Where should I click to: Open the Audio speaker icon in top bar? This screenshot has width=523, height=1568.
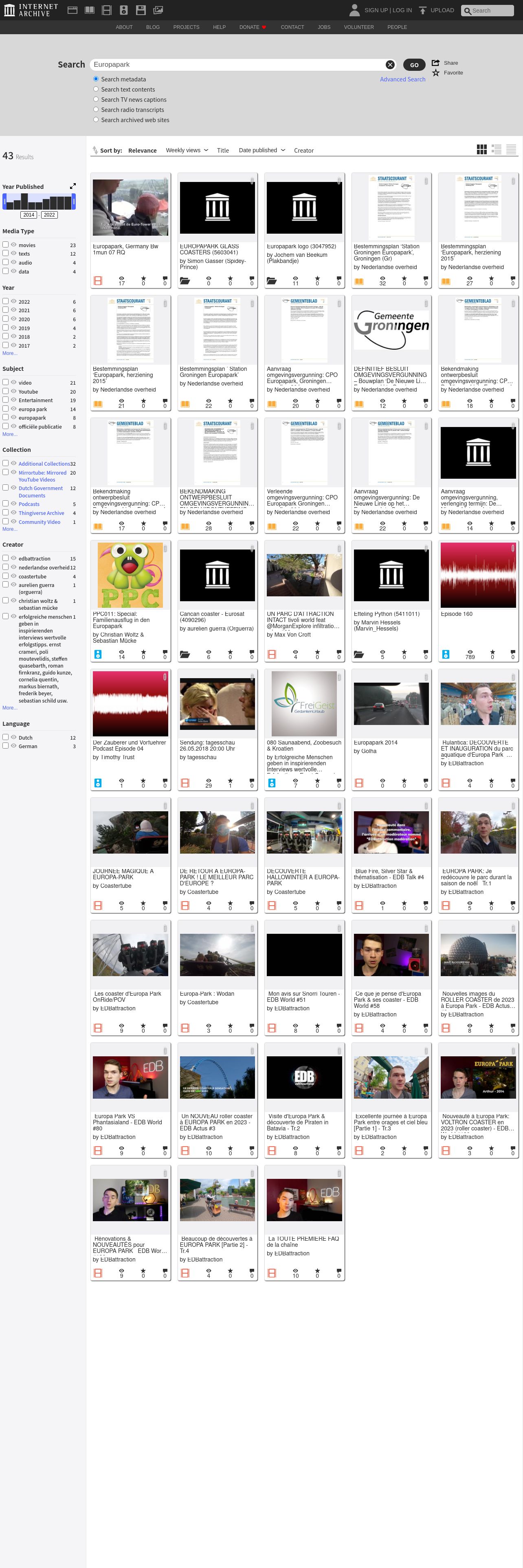pyautogui.click(x=123, y=10)
